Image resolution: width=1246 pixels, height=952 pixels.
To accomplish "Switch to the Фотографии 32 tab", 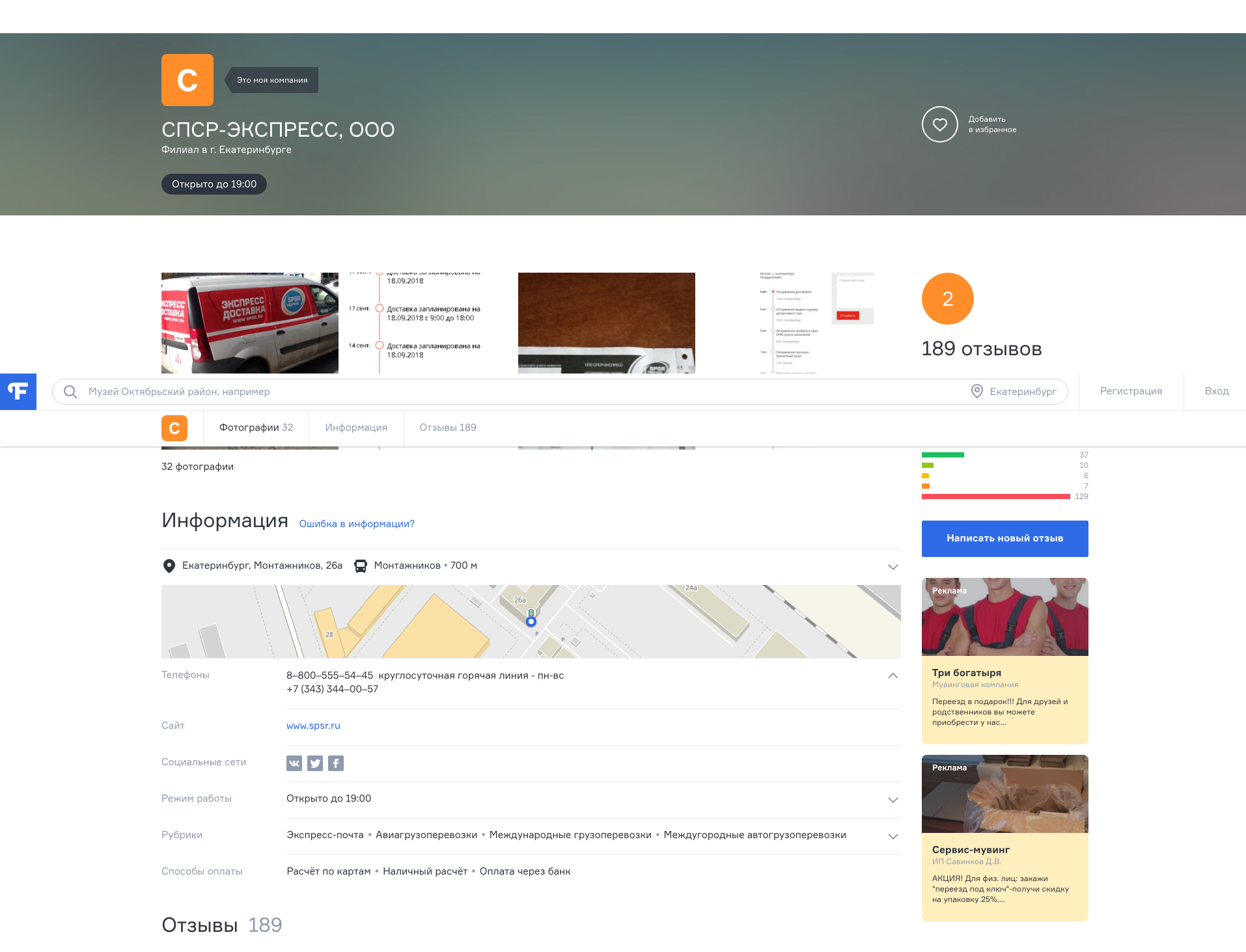I will tap(256, 428).
